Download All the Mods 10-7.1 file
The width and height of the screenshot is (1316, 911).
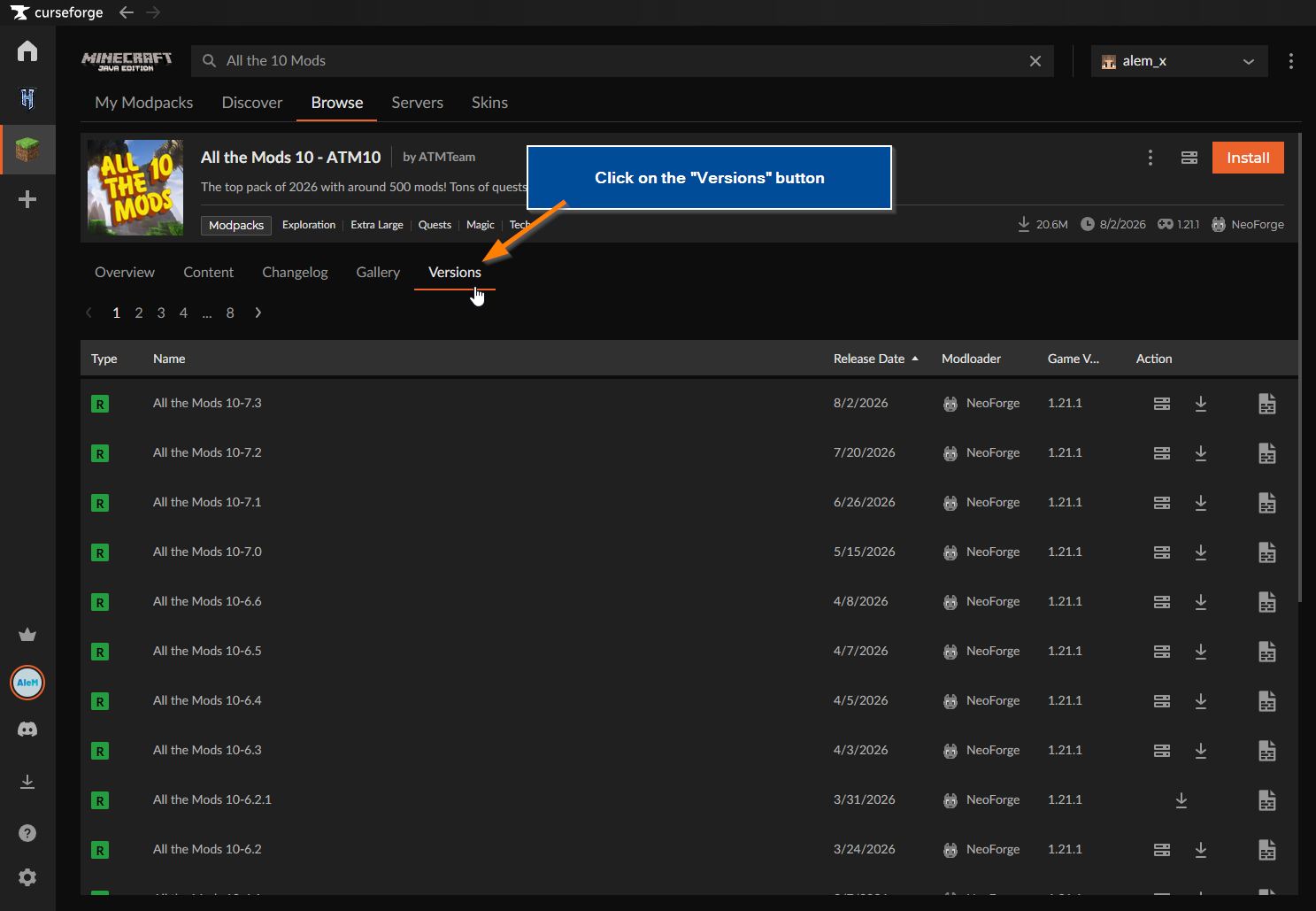[x=1201, y=503]
